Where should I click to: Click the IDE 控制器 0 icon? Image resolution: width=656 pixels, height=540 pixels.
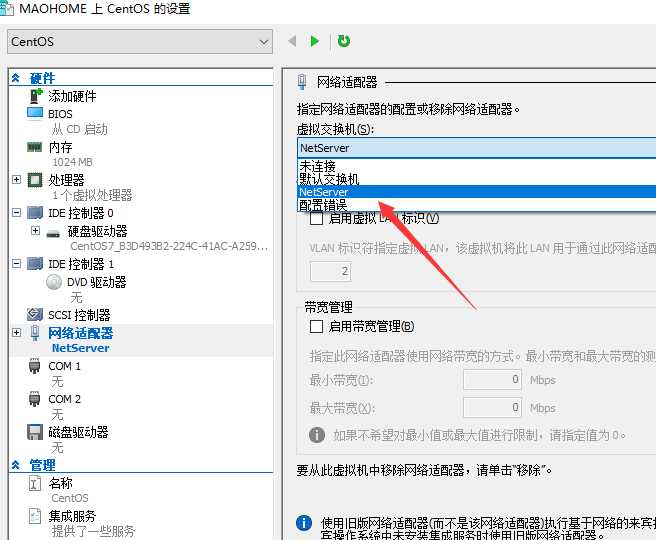35,212
